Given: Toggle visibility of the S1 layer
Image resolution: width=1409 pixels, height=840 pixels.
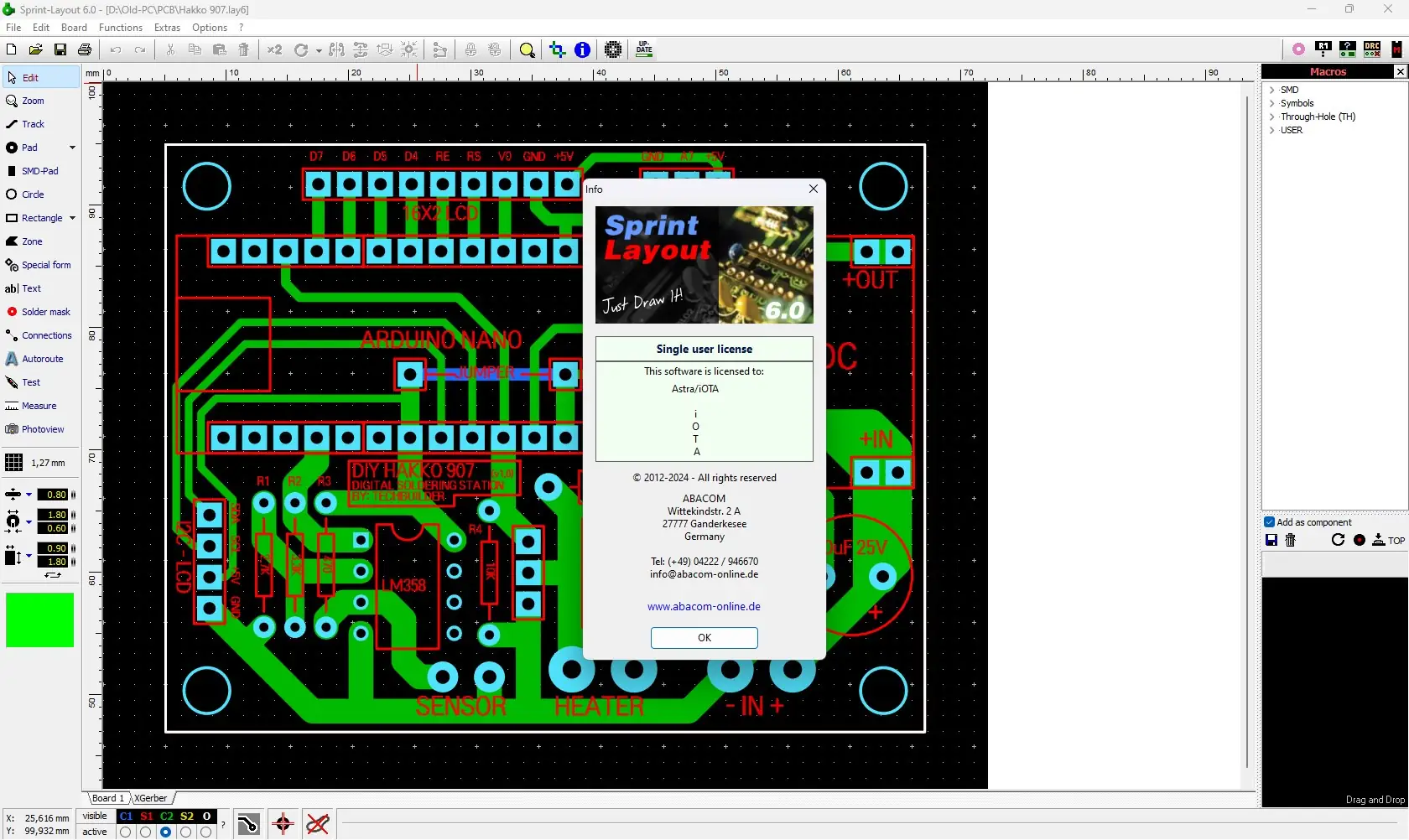Looking at the screenshot, I should [x=146, y=817].
